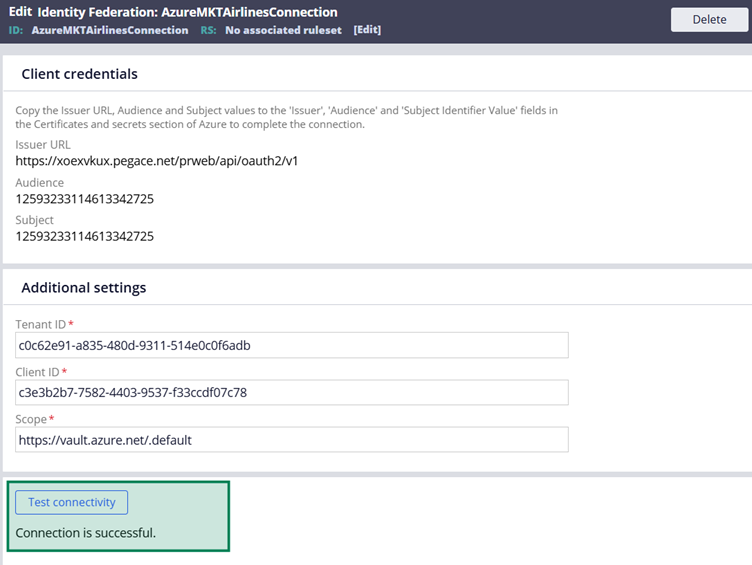
Task: Open the [Edit] ruleset link
Action: point(367,30)
